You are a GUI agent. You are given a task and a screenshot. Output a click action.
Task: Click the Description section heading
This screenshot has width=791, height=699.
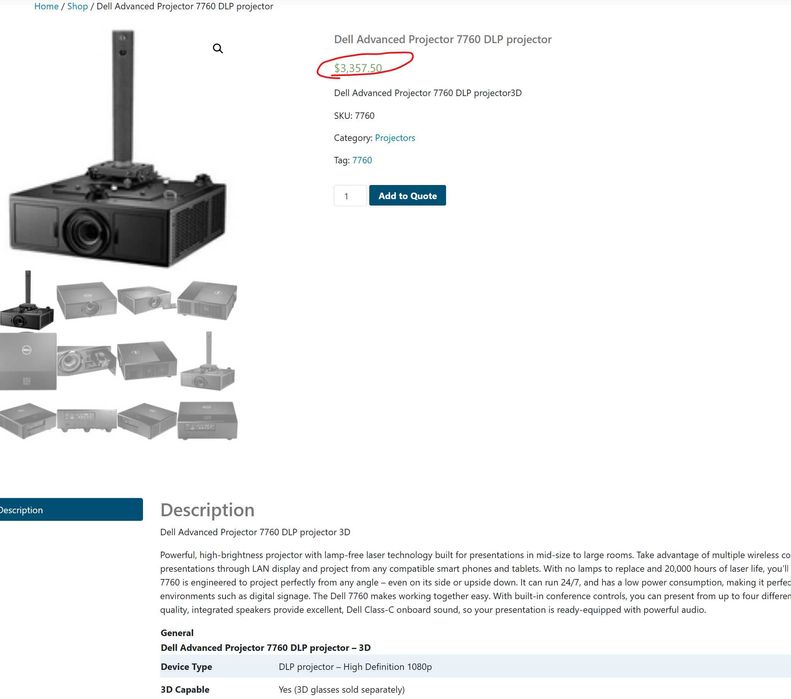(x=207, y=510)
